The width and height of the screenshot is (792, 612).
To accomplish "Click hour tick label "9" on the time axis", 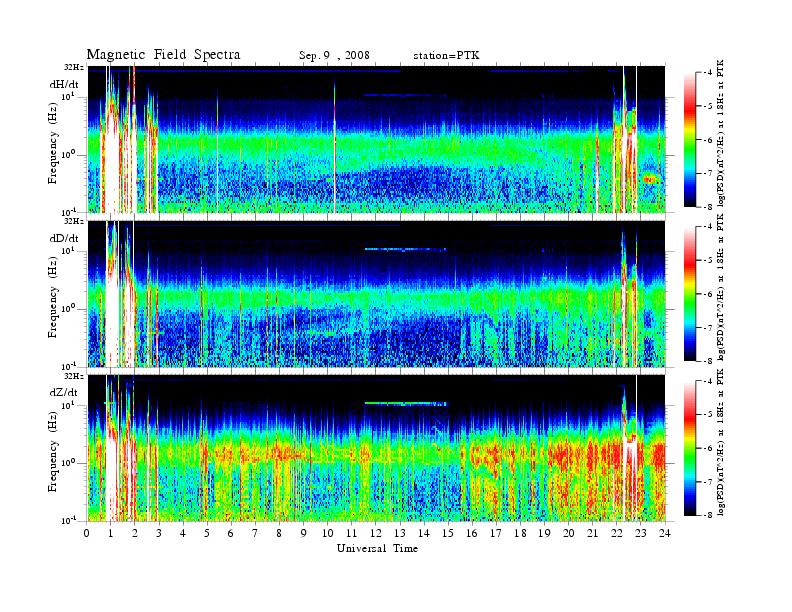I will tap(304, 533).
